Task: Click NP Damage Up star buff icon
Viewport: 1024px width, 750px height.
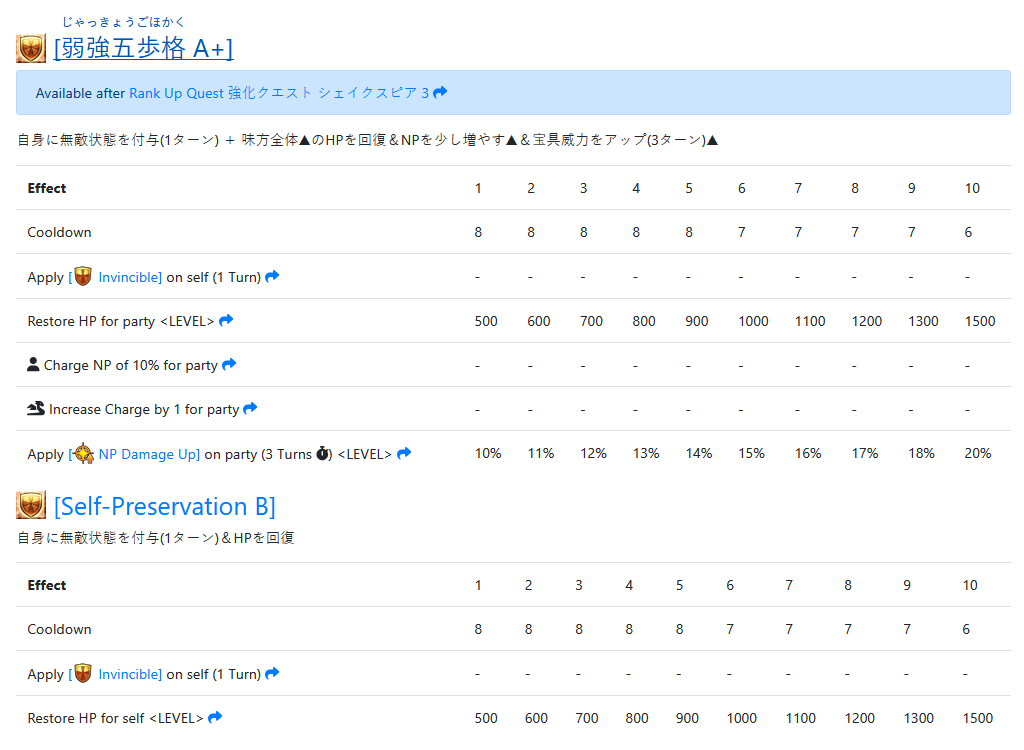Action: coord(83,453)
